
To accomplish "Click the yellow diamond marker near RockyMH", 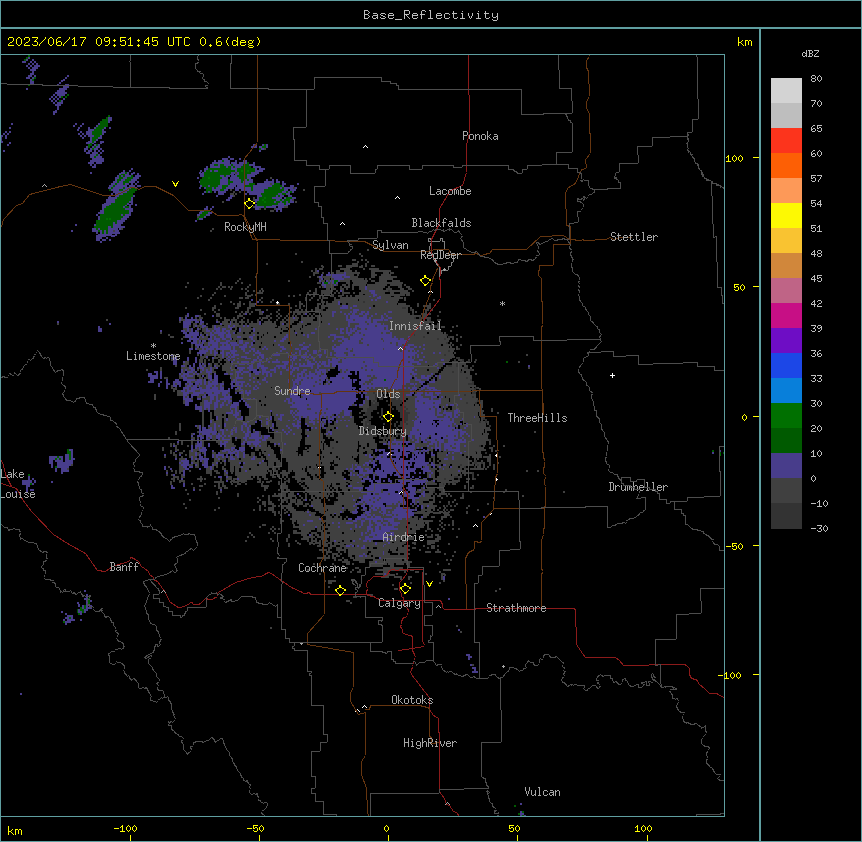I will pos(250,203).
